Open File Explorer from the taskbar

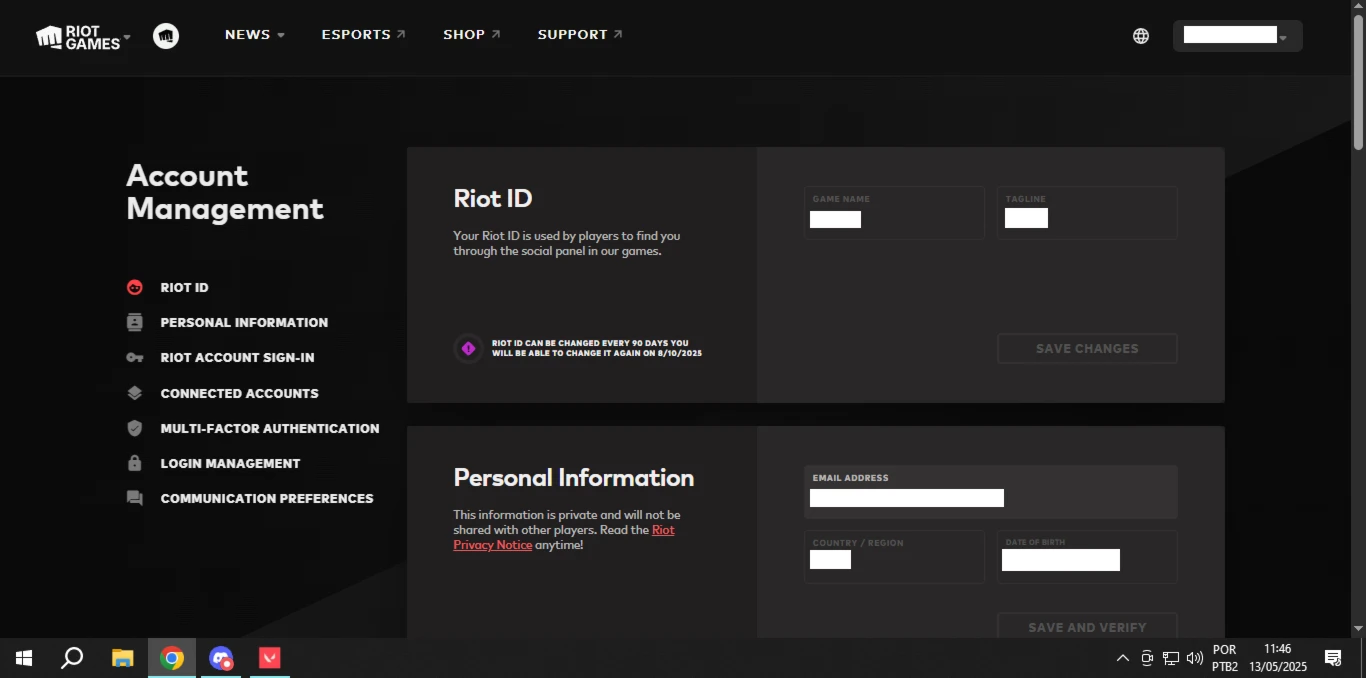[122, 658]
